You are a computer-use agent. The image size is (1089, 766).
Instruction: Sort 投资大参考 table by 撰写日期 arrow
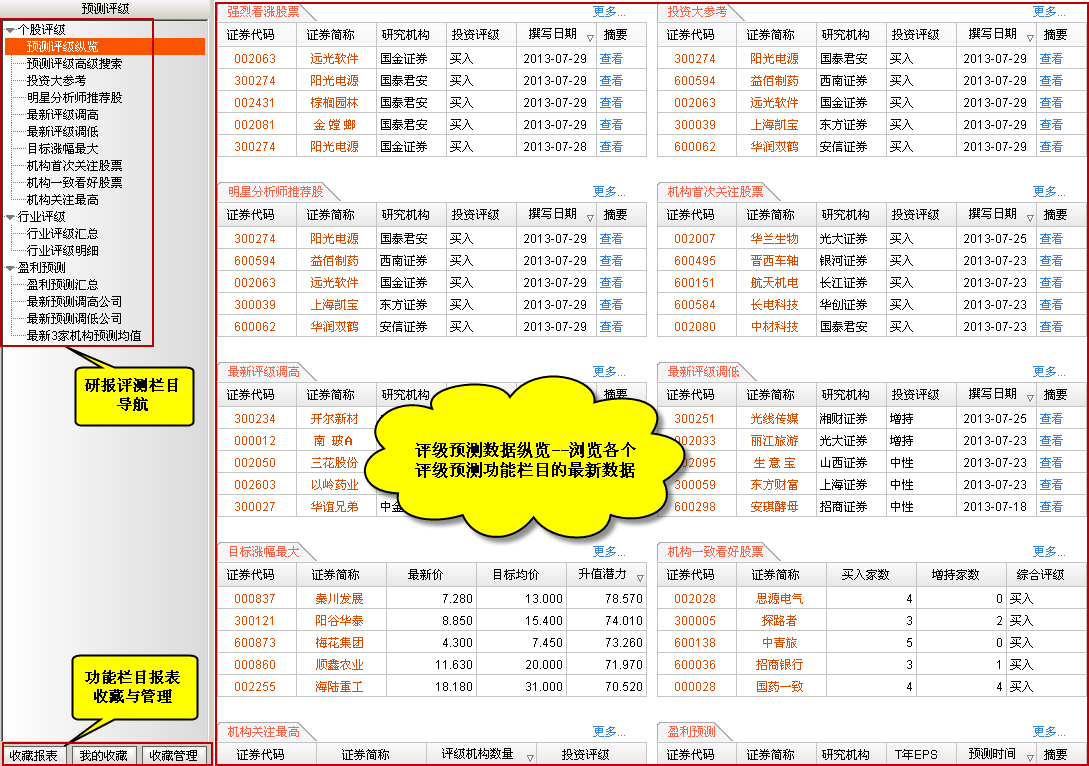pyautogui.click(x=1029, y=37)
